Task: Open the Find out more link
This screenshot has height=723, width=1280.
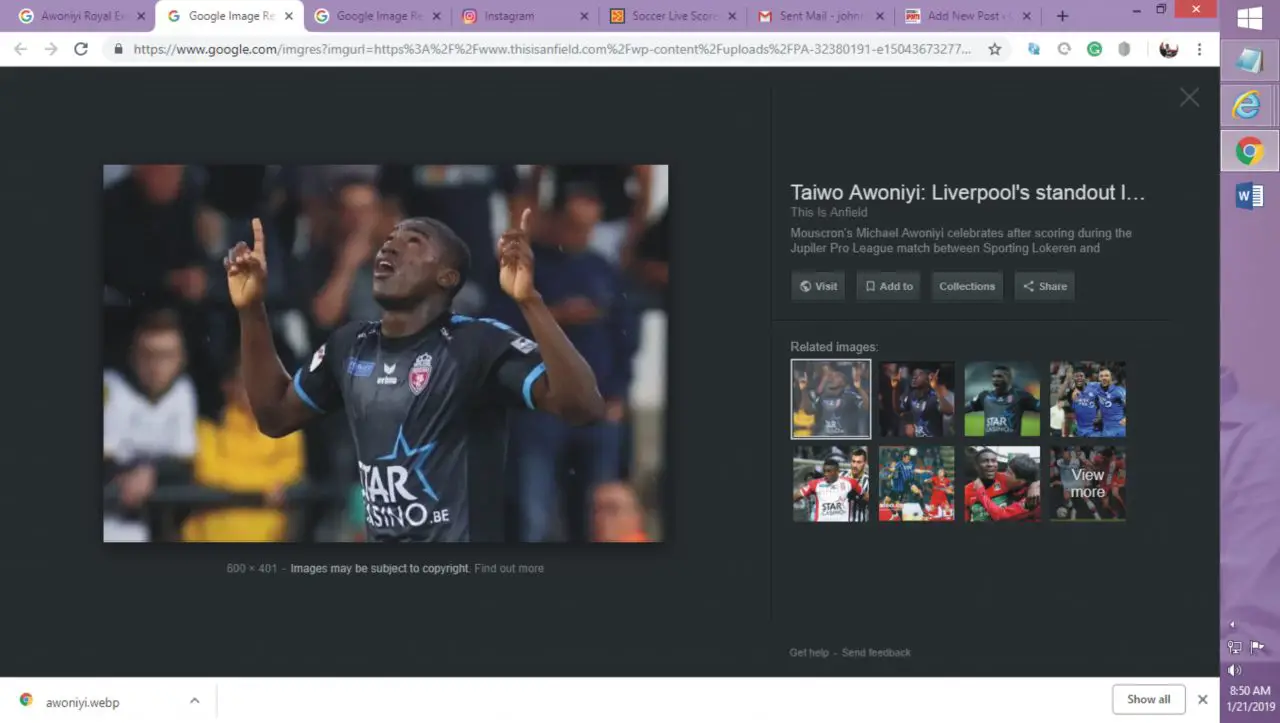Action: 509,568
